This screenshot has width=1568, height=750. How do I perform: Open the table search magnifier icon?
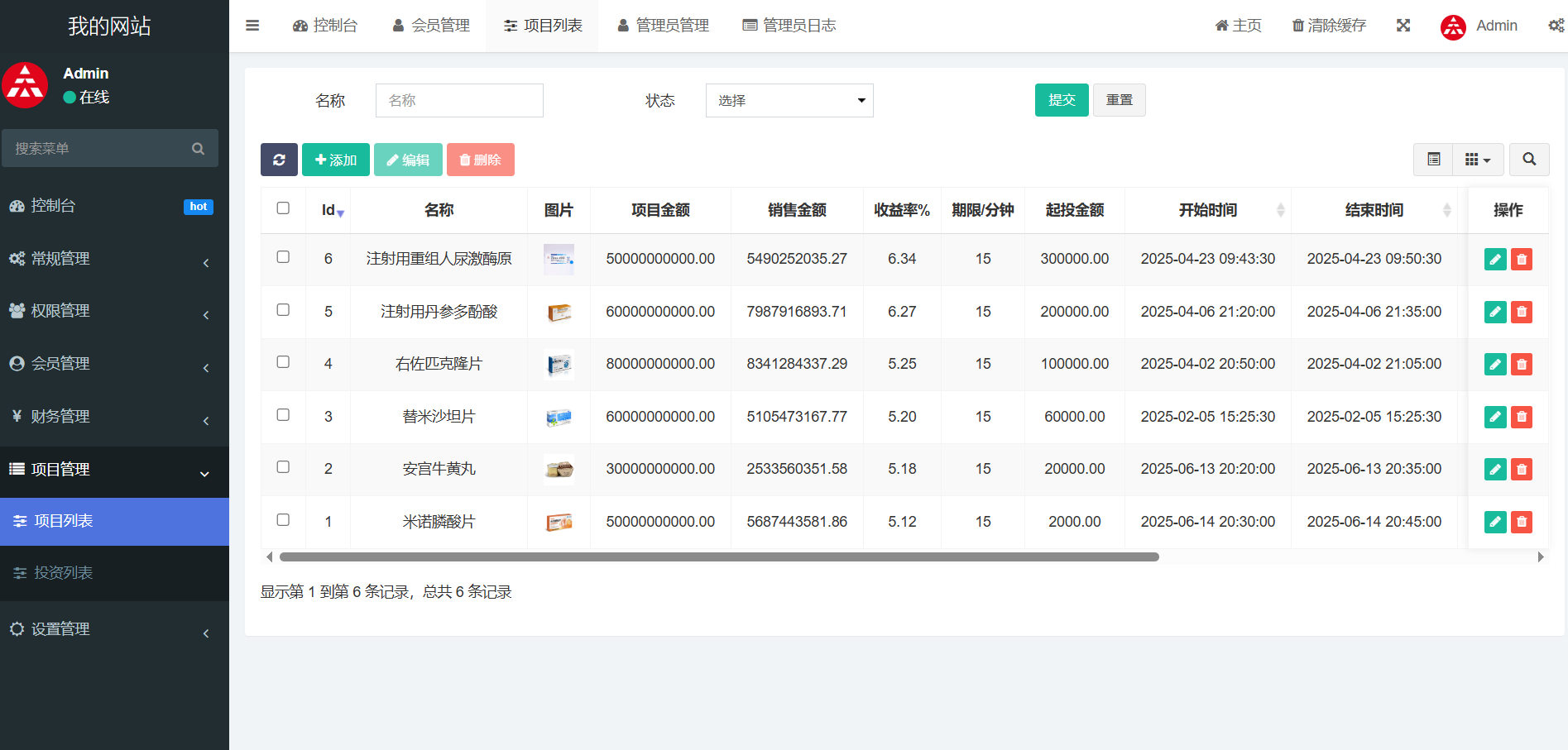(x=1528, y=160)
